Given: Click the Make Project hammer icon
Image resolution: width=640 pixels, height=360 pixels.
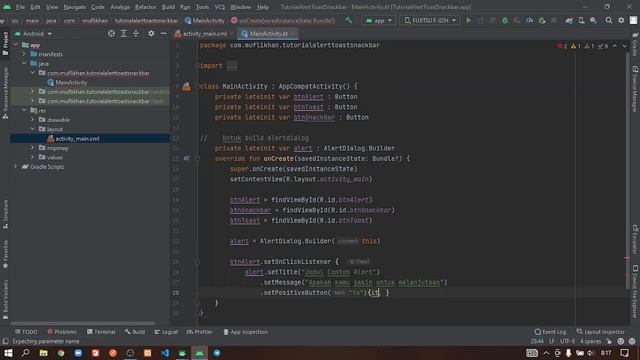Looking at the screenshot, I should 348,20.
